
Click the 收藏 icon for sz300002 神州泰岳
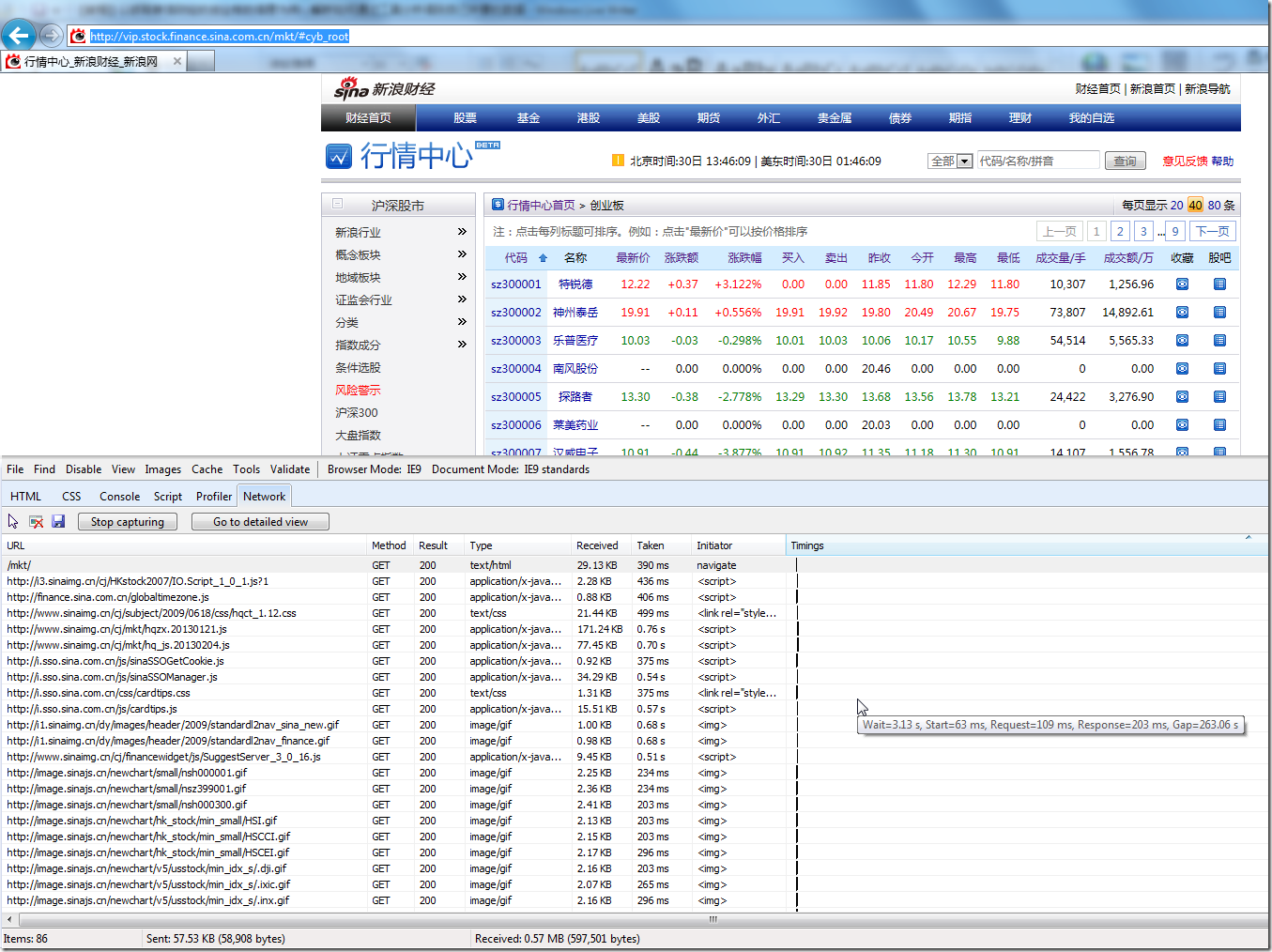1182,312
